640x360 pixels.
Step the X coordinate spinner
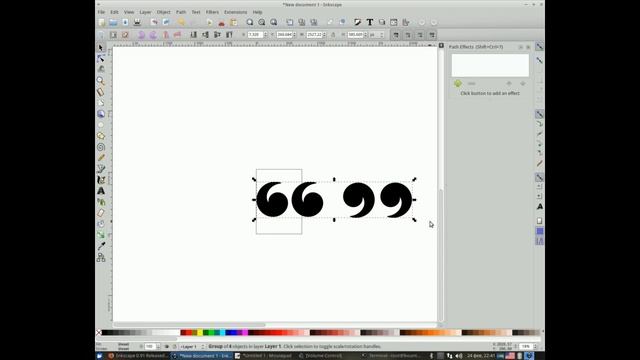coord(266,35)
